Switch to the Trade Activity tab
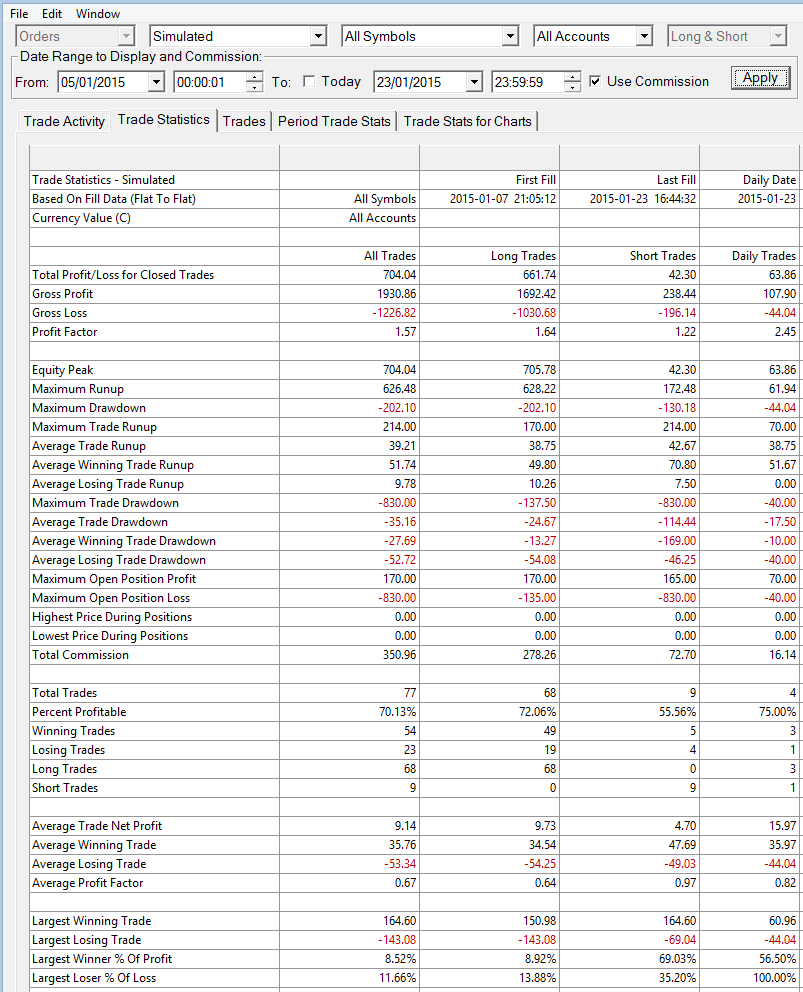This screenshot has height=992, width=803. tap(64, 121)
